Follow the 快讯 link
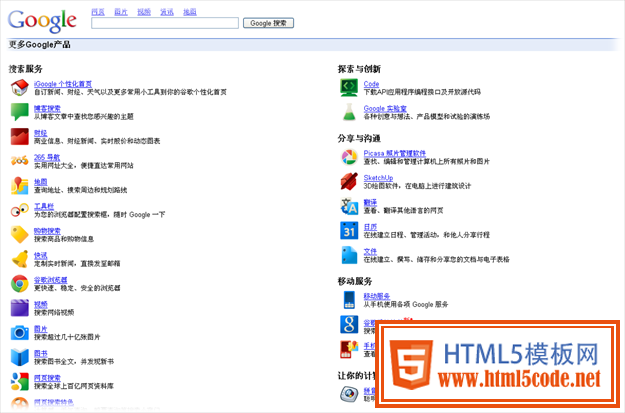625x413 pixels. pyautogui.click(x=41, y=256)
